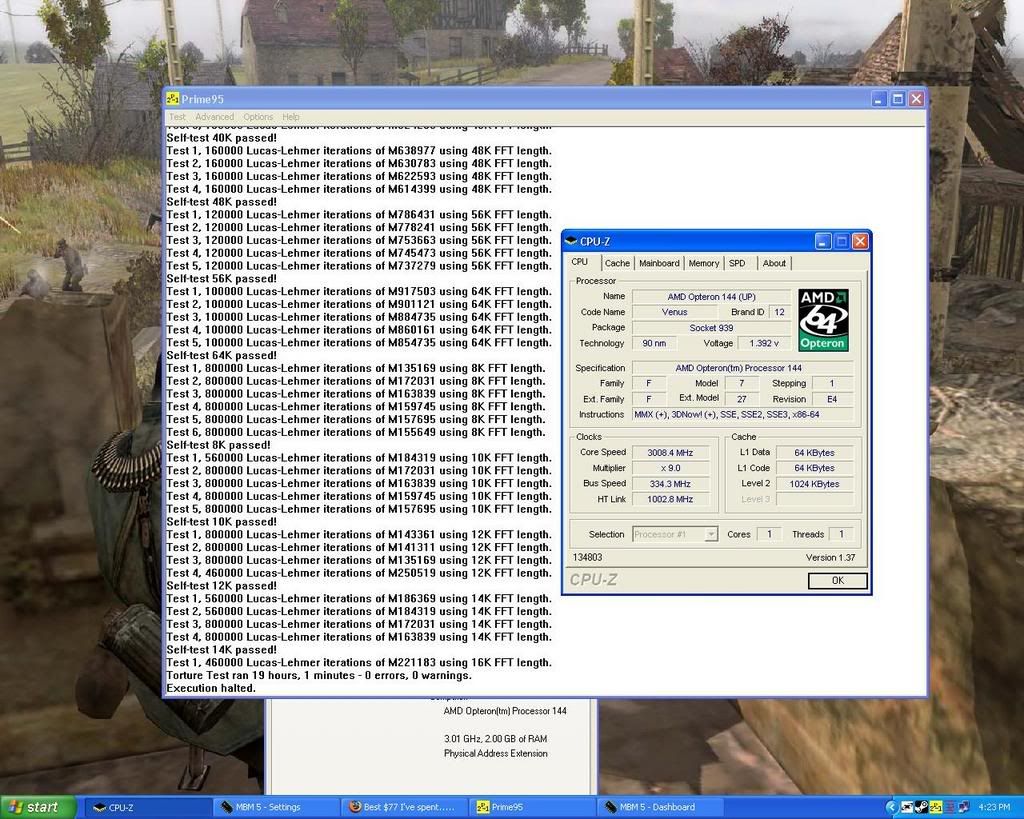The width and height of the screenshot is (1024, 819).
Task: Click 'Self-test 14K passed!' in Prime95 log
Action: [x=221, y=650]
